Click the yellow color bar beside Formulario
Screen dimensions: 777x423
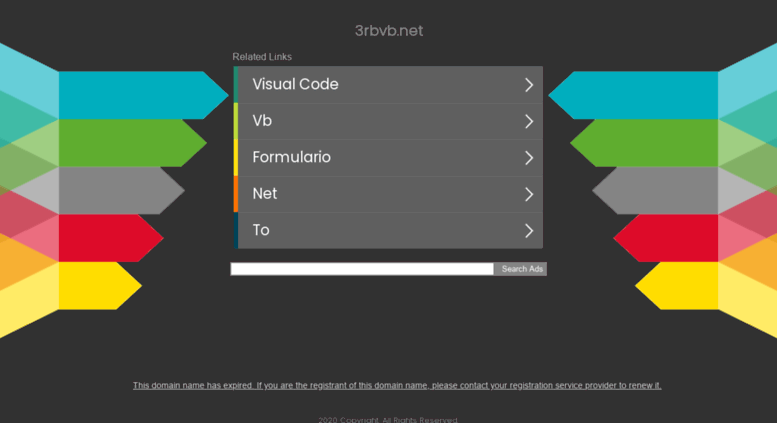point(236,158)
